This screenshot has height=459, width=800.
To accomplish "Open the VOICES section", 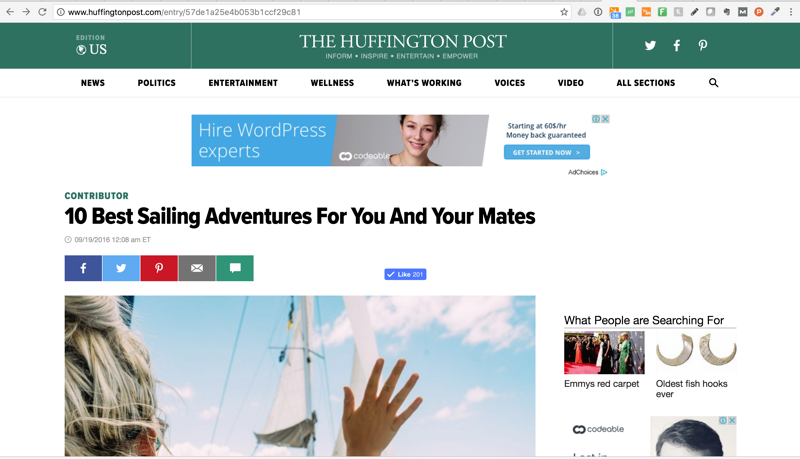I will click(510, 83).
